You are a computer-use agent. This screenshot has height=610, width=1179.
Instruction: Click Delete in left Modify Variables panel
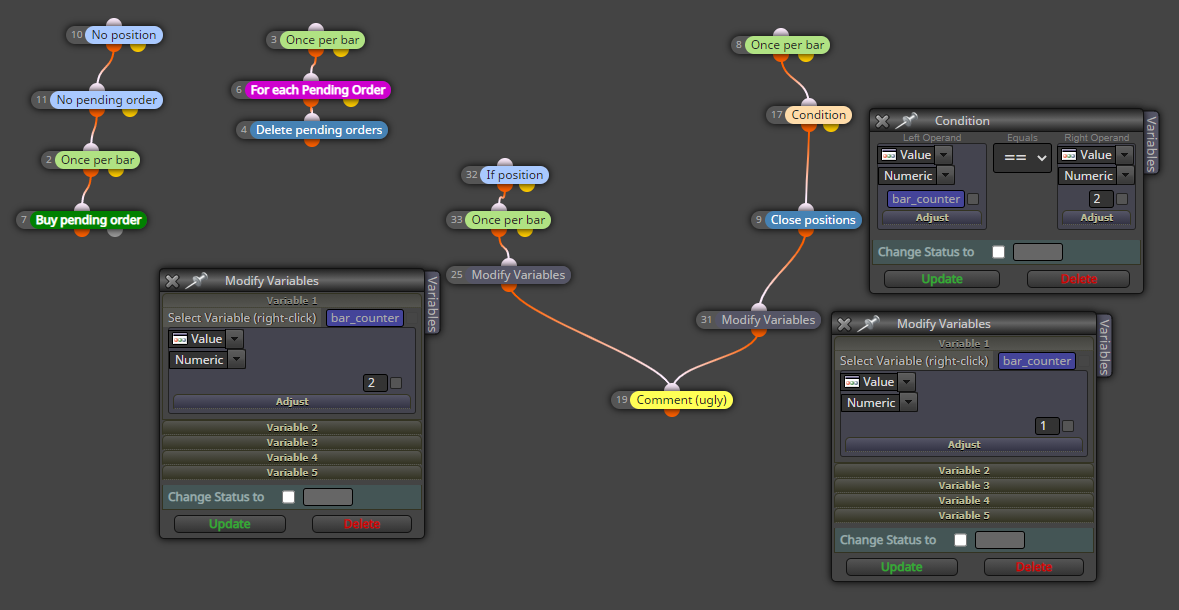[x=362, y=524]
